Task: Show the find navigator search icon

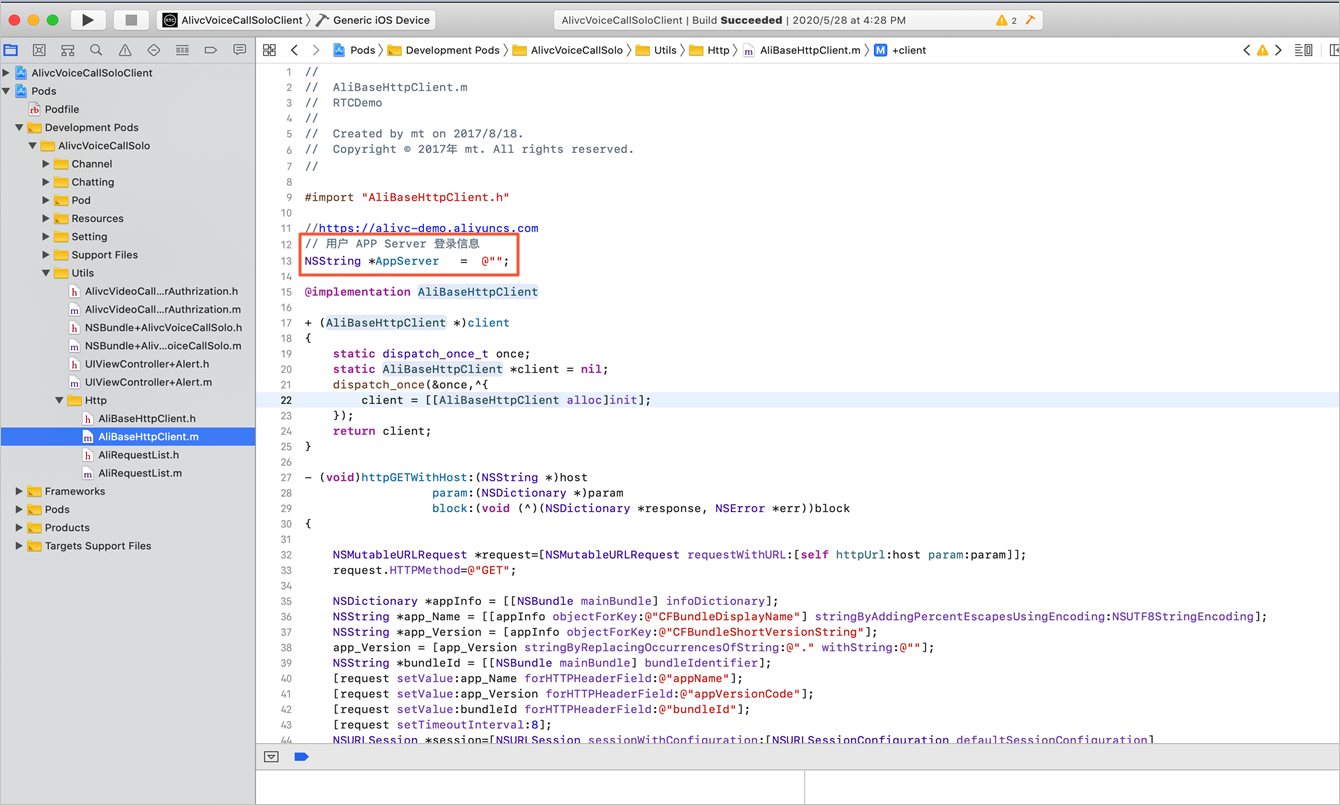Action: (x=96, y=50)
